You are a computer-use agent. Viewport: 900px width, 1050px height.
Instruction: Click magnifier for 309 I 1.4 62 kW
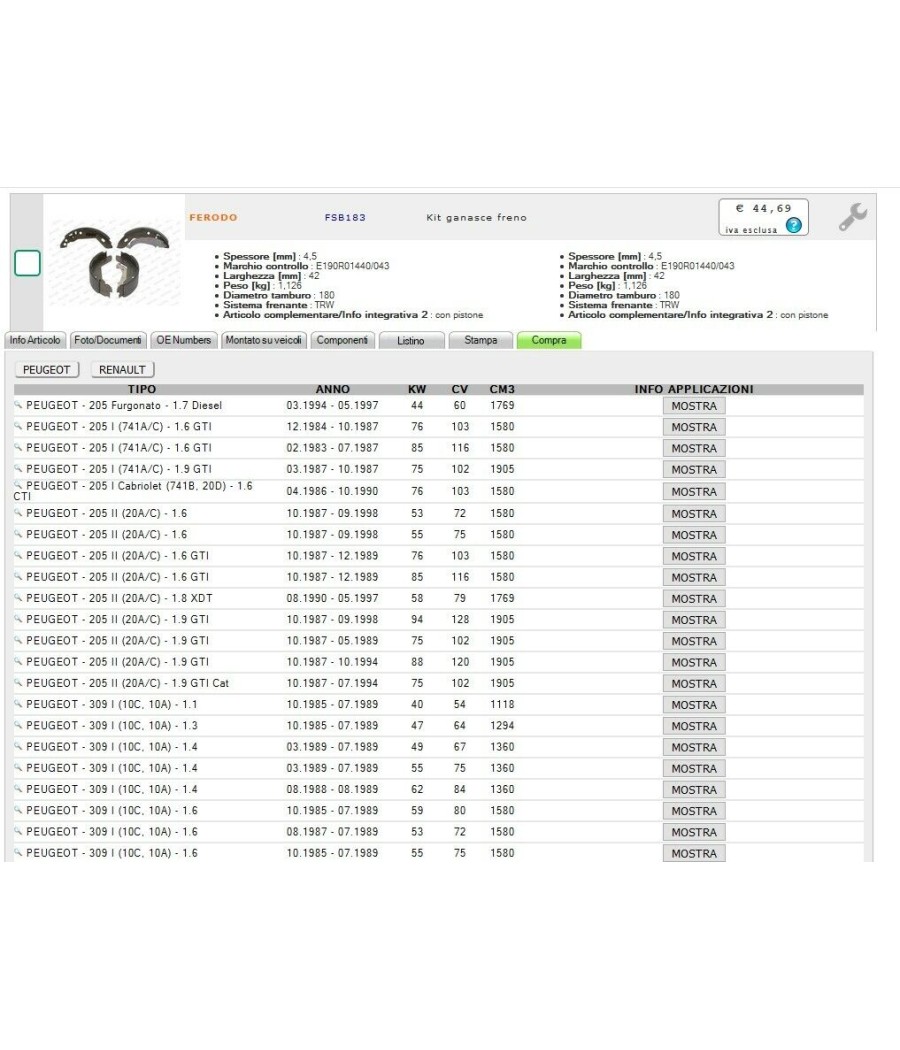18,789
